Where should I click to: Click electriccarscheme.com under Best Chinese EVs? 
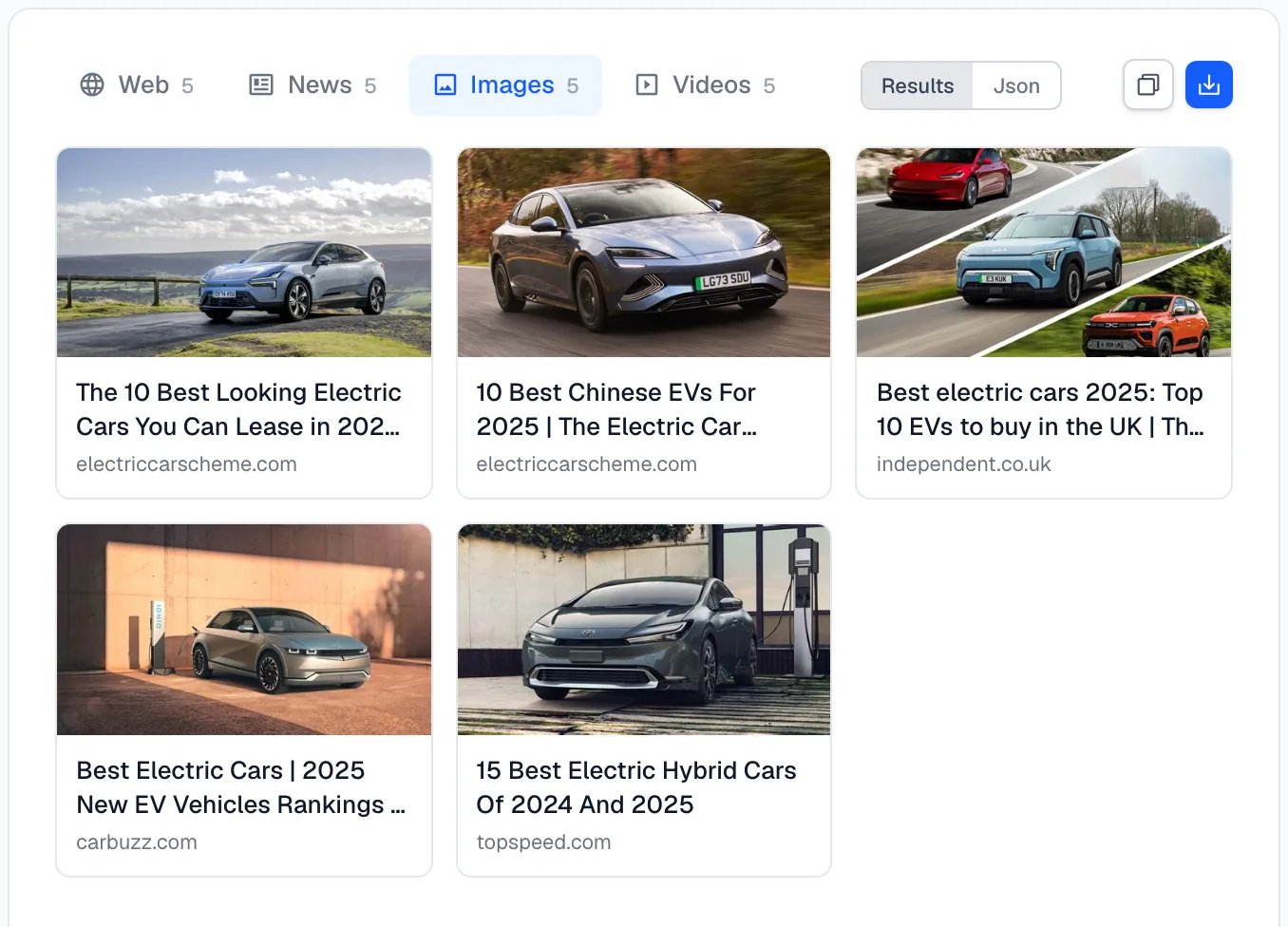pos(586,464)
